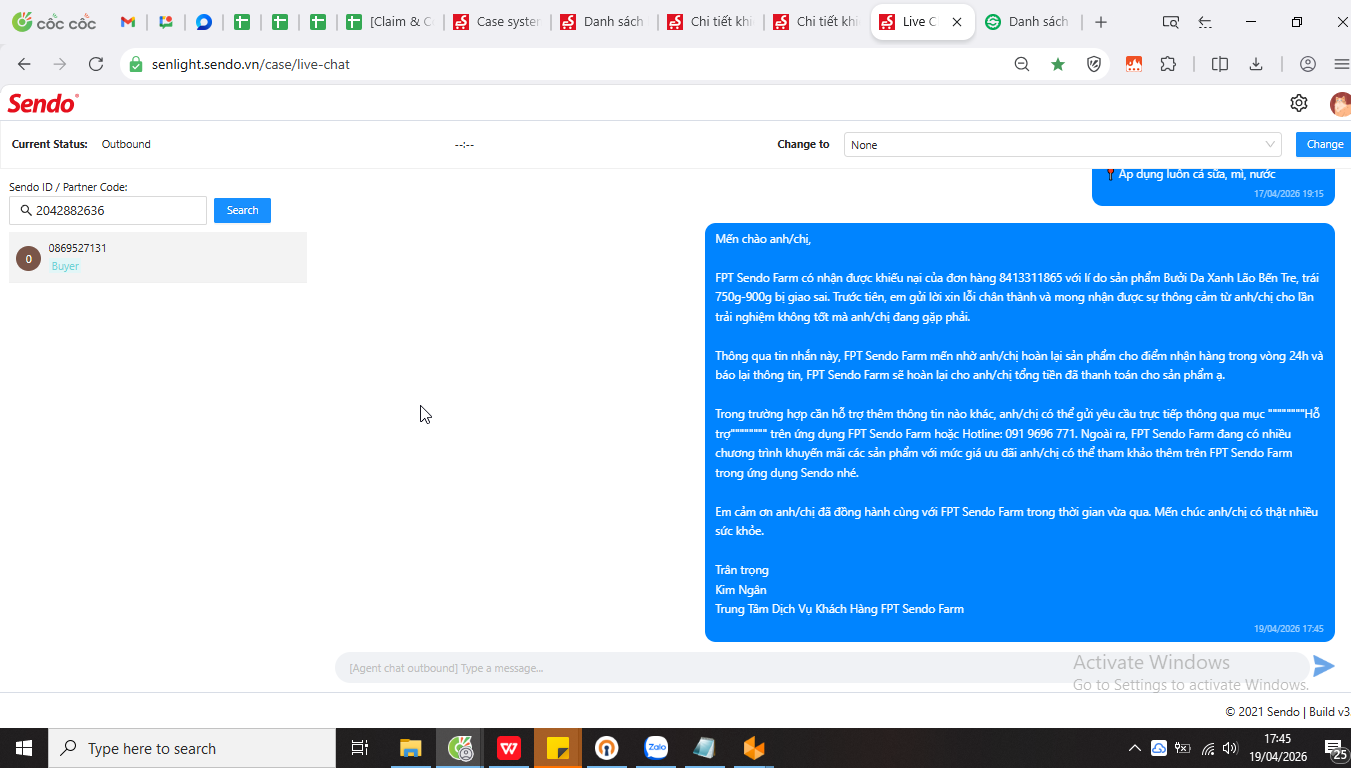Image resolution: width=1351 pixels, height=768 pixels.
Task: Open the pinned Gmail tab
Action: point(128,22)
